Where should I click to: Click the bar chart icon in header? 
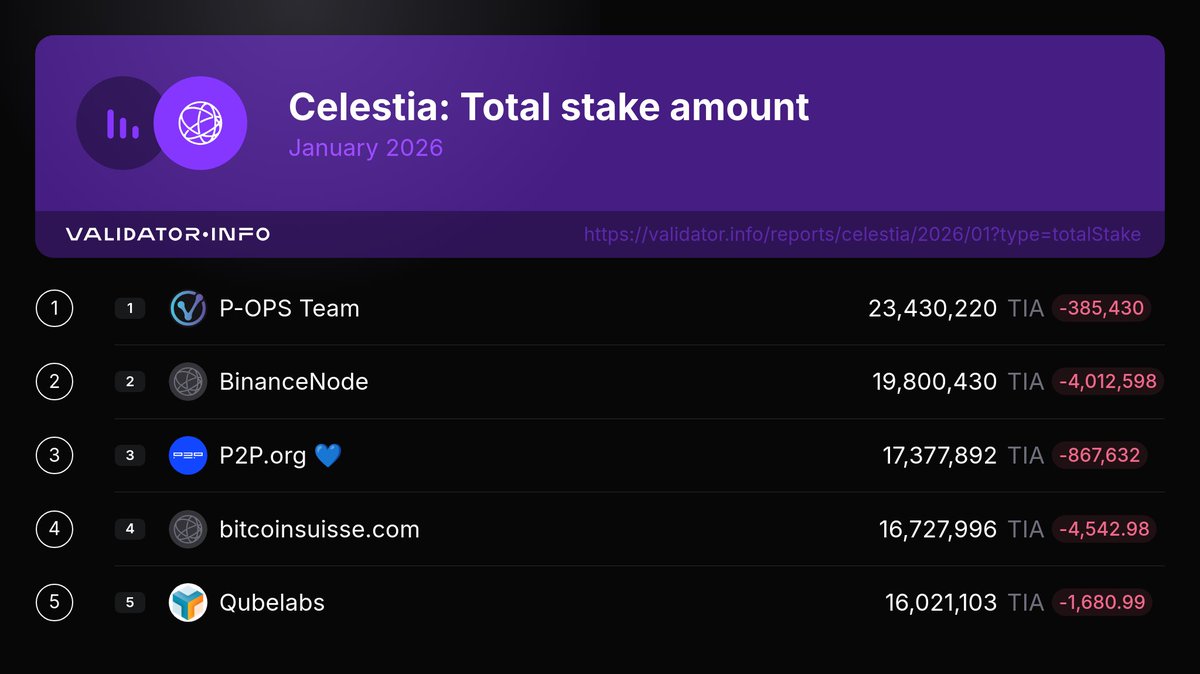[x=122, y=123]
